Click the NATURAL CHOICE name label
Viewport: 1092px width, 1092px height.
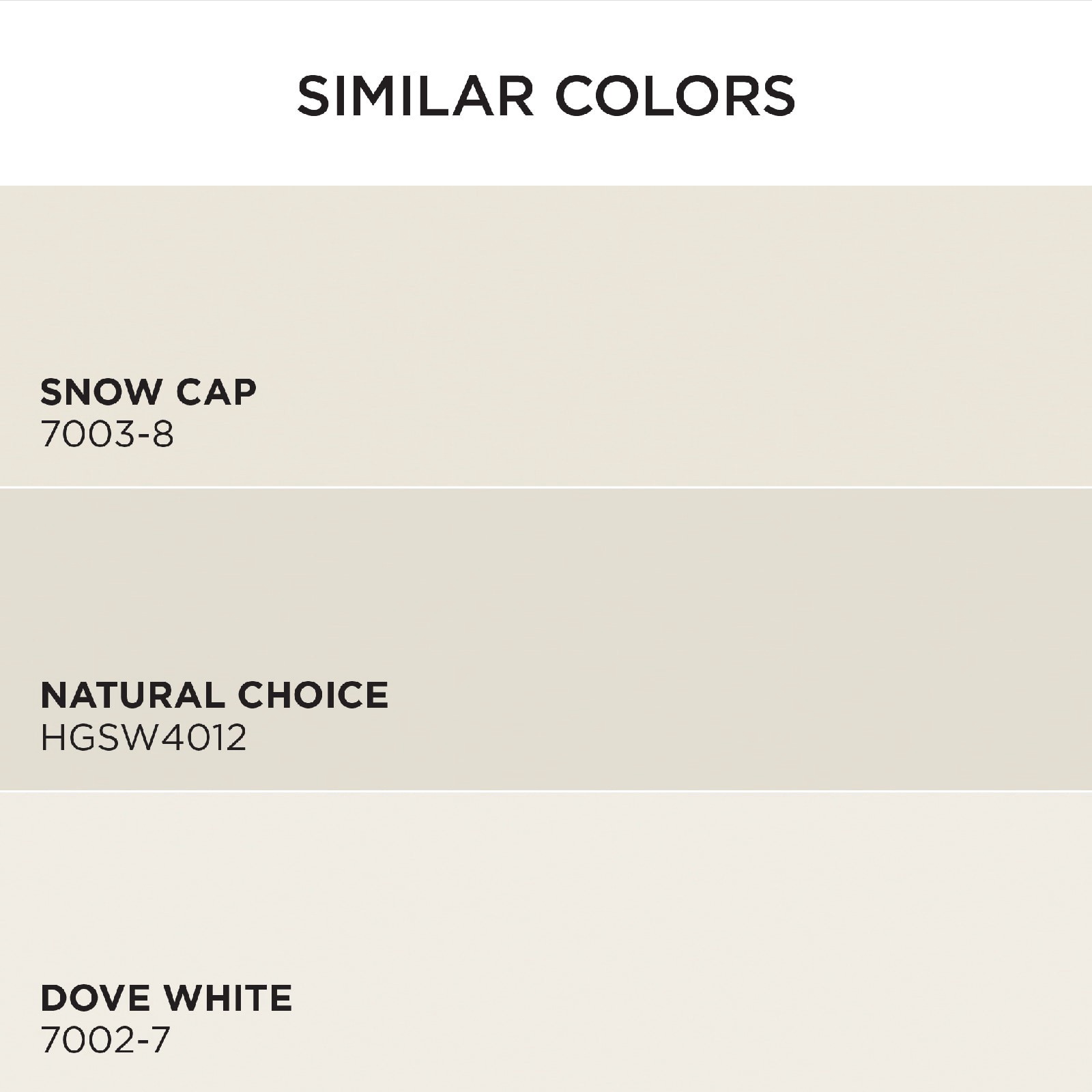tap(214, 695)
